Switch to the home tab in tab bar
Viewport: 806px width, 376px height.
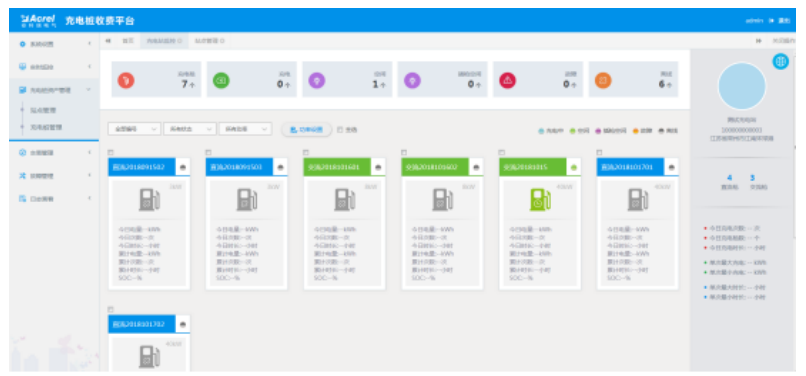tap(128, 41)
